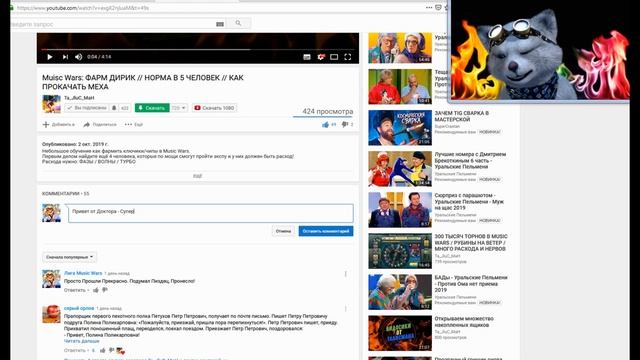640x360 pixels.
Task: Open 'Открываем множество накопленных ящиков' video
Action: point(464,322)
